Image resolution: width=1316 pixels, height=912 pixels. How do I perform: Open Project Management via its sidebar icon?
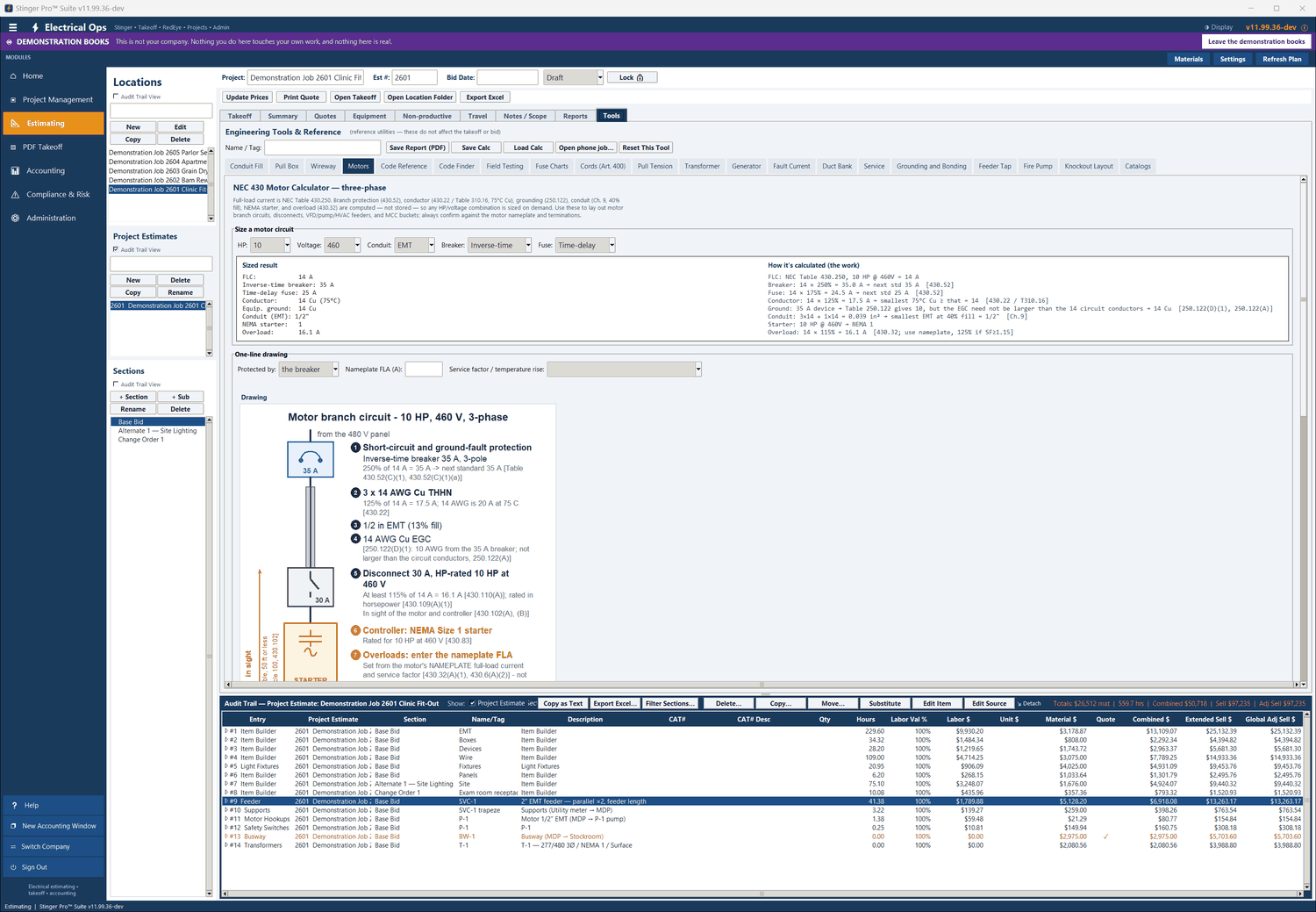click(x=14, y=100)
